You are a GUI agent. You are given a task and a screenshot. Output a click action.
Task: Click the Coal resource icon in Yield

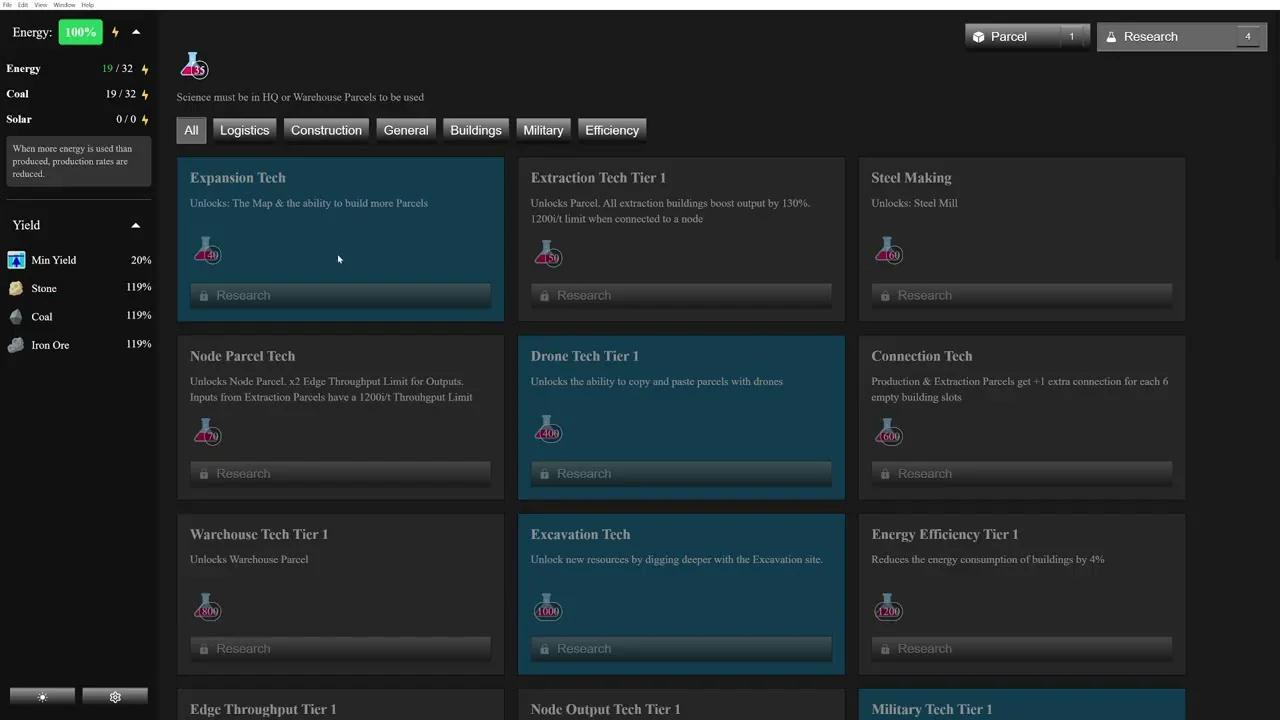pos(16,317)
